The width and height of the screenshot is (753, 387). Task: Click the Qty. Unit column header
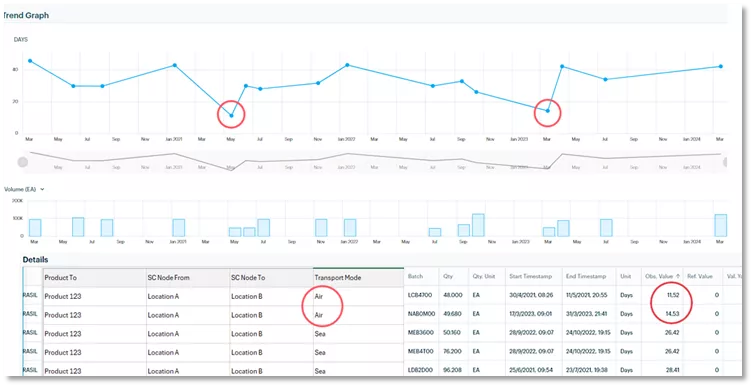tap(486, 277)
